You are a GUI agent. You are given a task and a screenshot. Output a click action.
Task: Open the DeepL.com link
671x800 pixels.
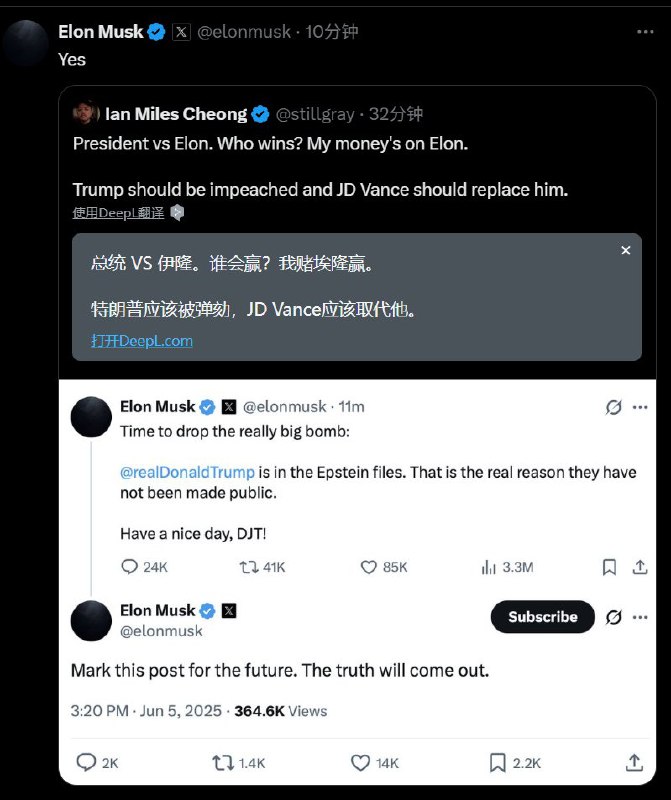coord(142,341)
